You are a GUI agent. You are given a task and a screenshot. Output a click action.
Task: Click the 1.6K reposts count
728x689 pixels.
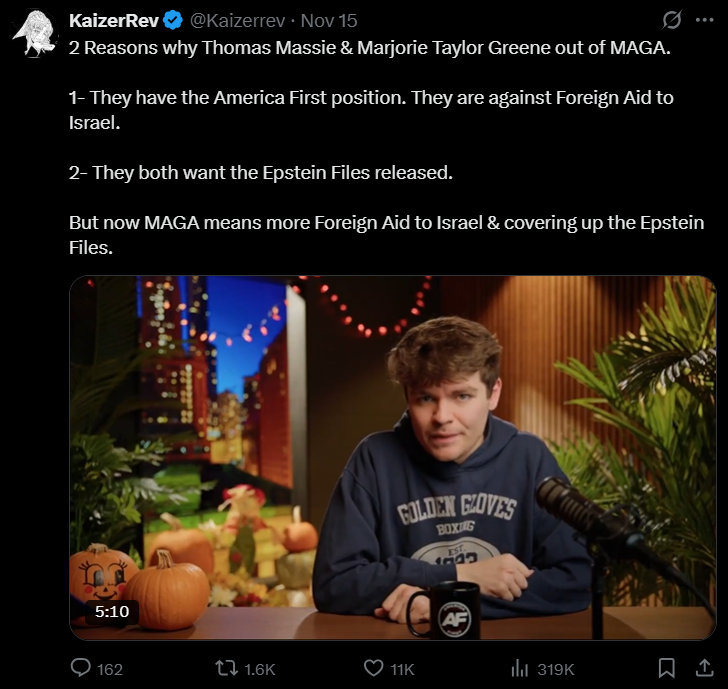pyautogui.click(x=260, y=670)
